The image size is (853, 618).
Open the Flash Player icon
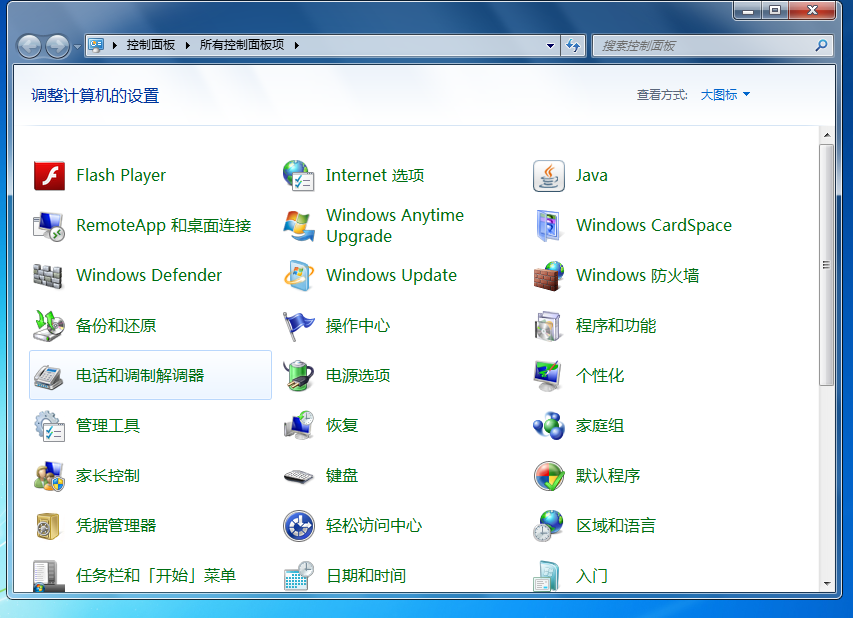click(49, 176)
